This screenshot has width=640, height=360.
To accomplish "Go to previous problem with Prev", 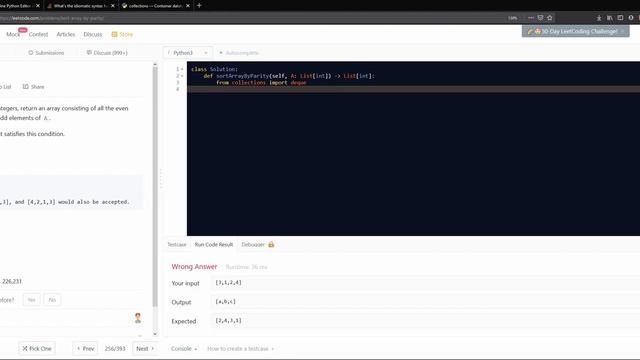I will [85, 349].
